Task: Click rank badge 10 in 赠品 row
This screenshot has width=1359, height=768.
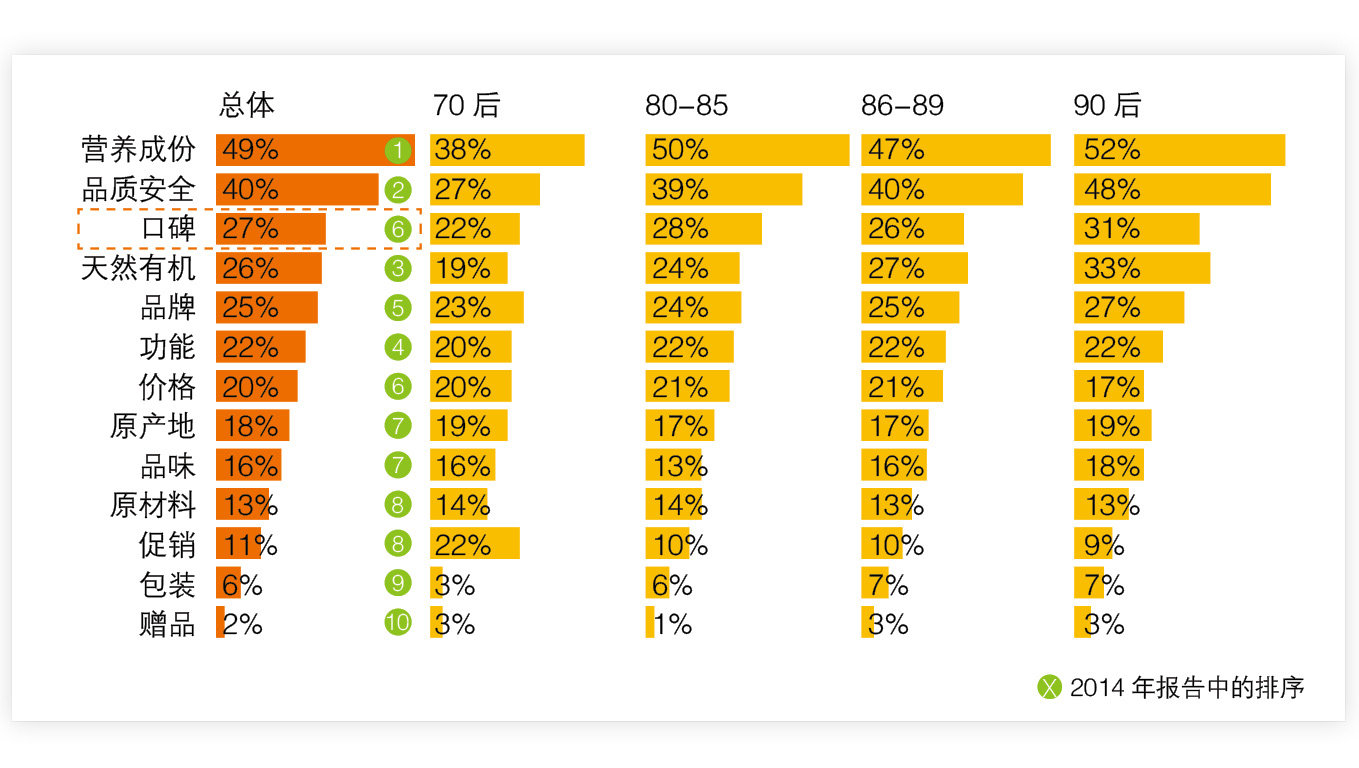Action: [x=397, y=624]
